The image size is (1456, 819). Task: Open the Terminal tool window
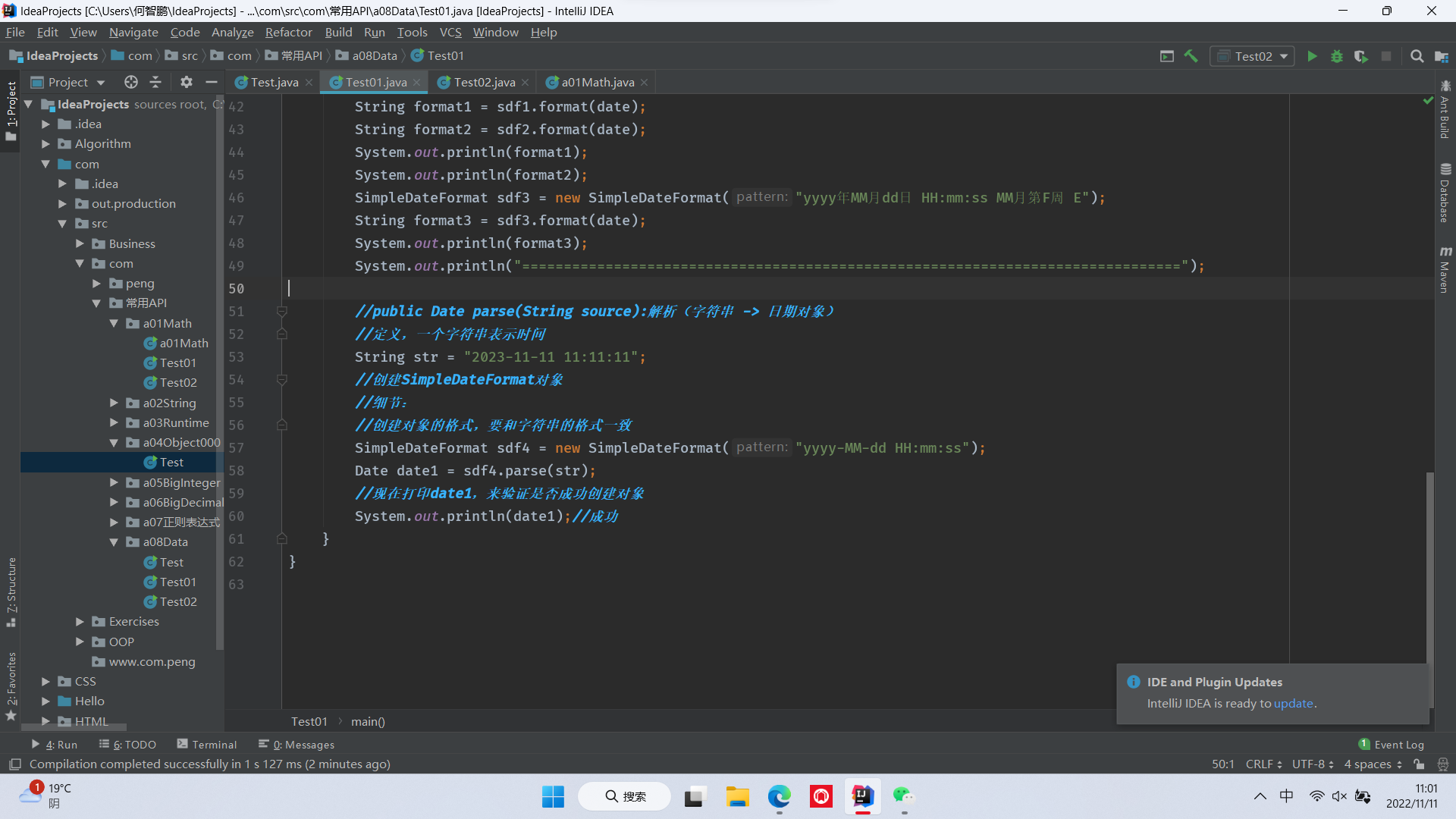point(207,745)
